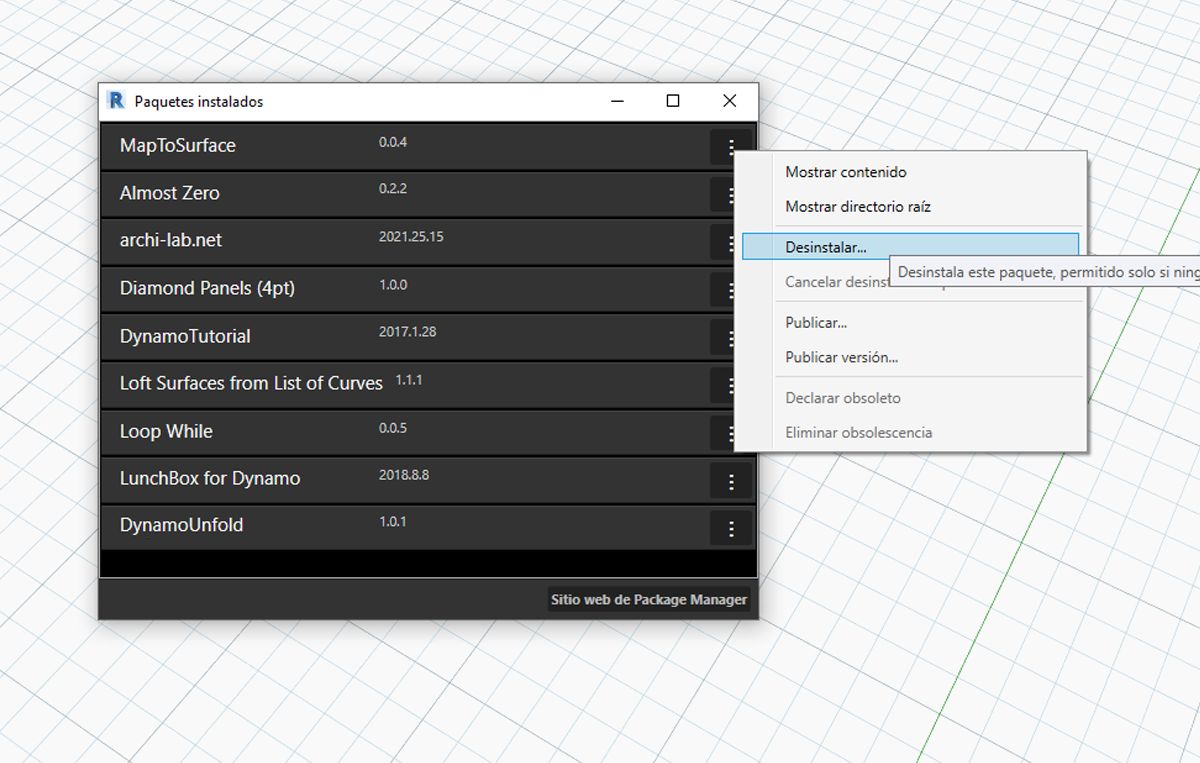Select the DynamoTutorial package name
This screenshot has height=763, width=1200.
(x=185, y=337)
